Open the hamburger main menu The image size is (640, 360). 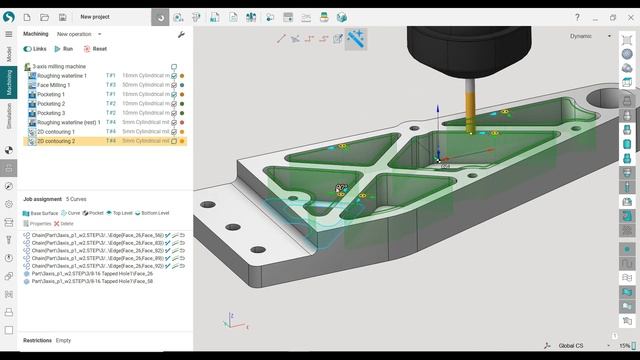click(x=9, y=34)
